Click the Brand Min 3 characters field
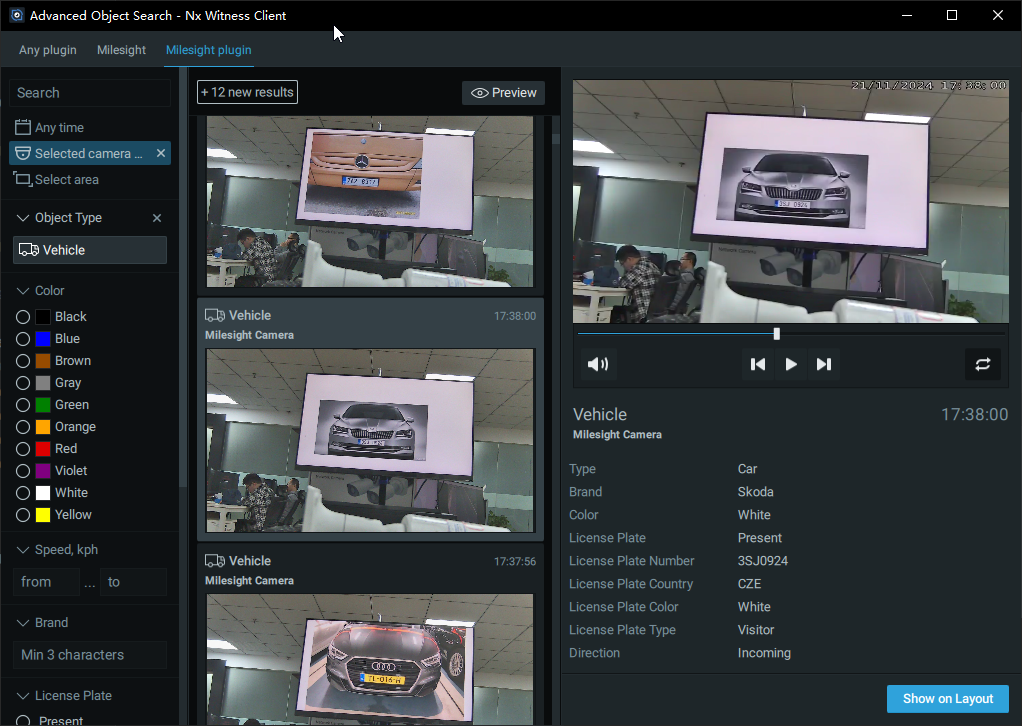Image resolution: width=1022 pixels, height=726 pixels. 90,655
